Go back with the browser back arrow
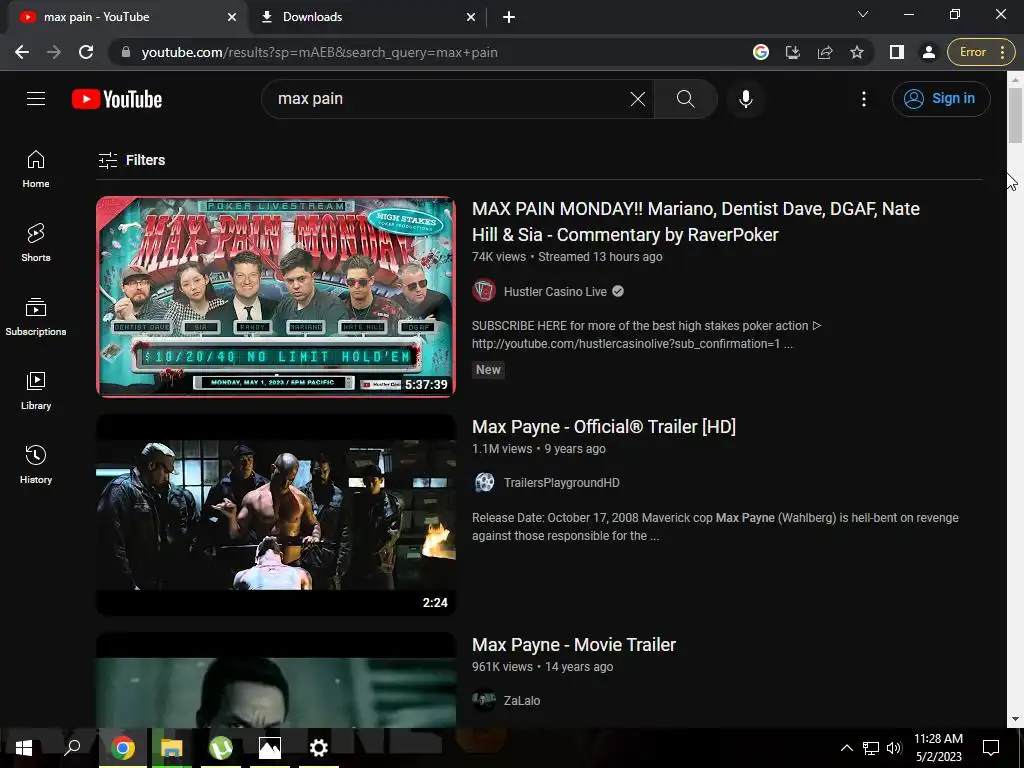Screen dimensions: 1024x768 click(22, 52)
